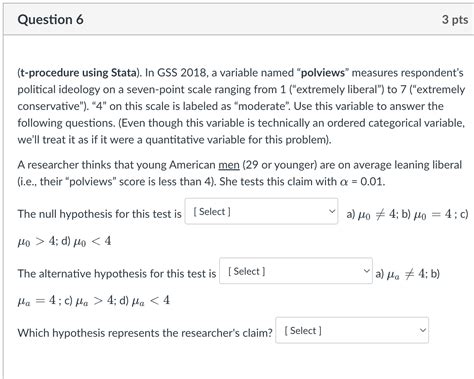This screenshot has width=474, height=379.
Task: Click the chevron arrow of researcher's claim dropdown
Action: [423, 330]
